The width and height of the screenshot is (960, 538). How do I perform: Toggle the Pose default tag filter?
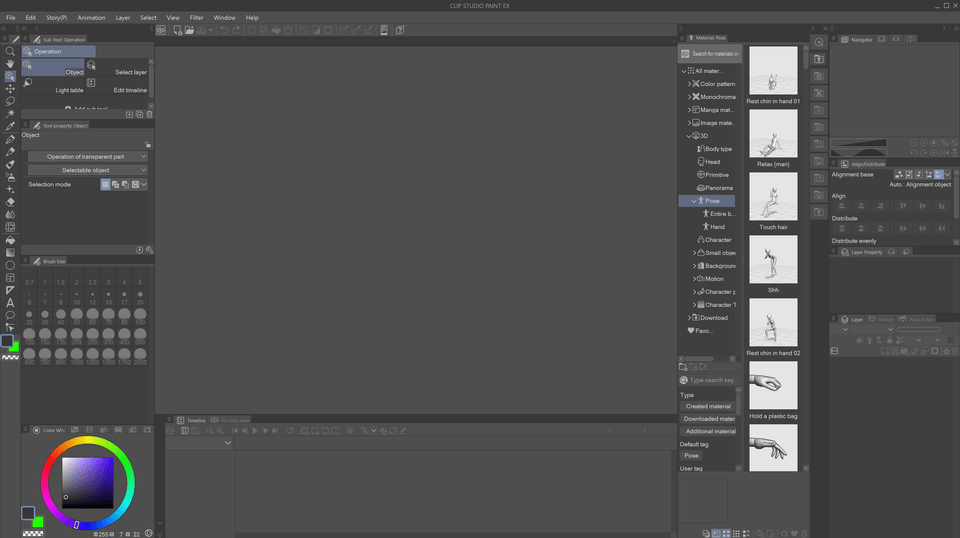click(x=691, y=455)
